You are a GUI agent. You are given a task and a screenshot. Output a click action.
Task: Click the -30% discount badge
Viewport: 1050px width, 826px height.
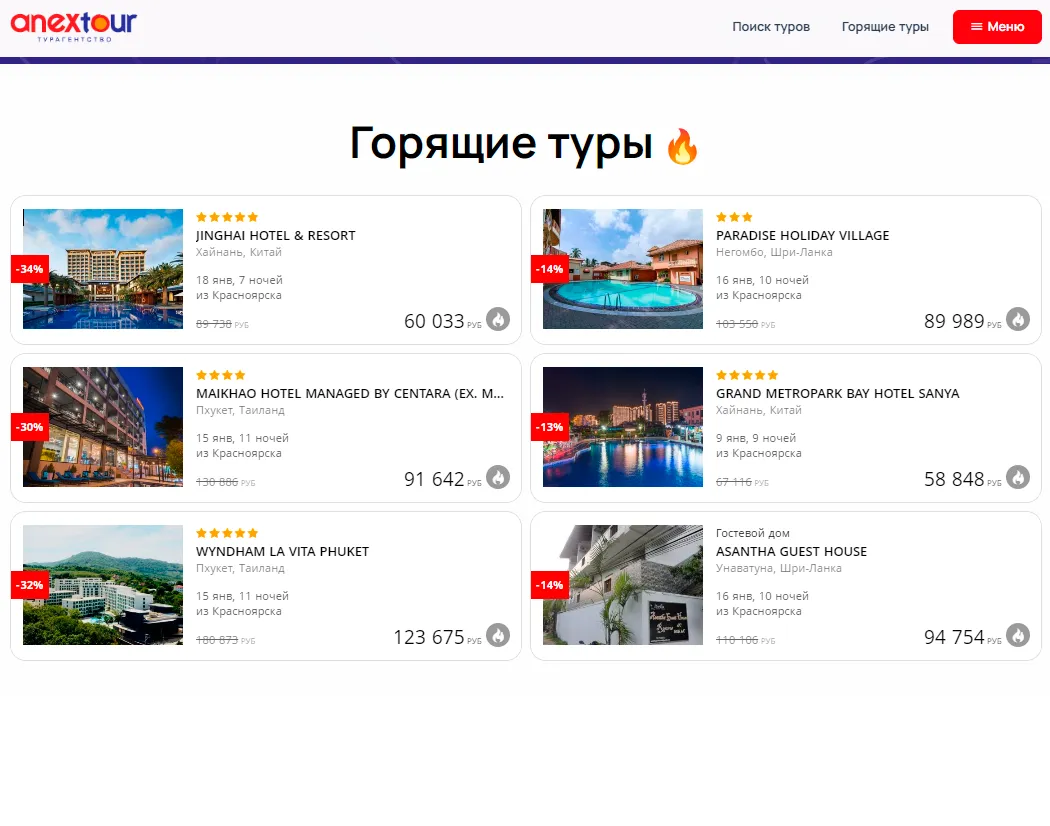(29, 427)
